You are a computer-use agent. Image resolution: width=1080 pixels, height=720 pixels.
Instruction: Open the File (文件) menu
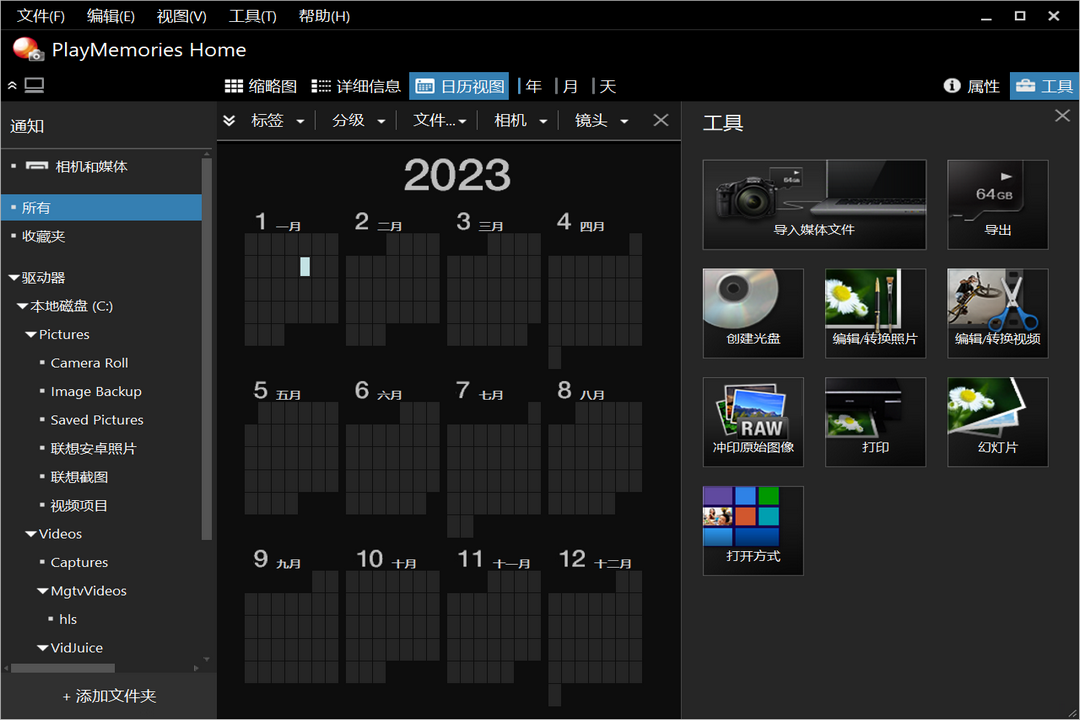(41, 16)
